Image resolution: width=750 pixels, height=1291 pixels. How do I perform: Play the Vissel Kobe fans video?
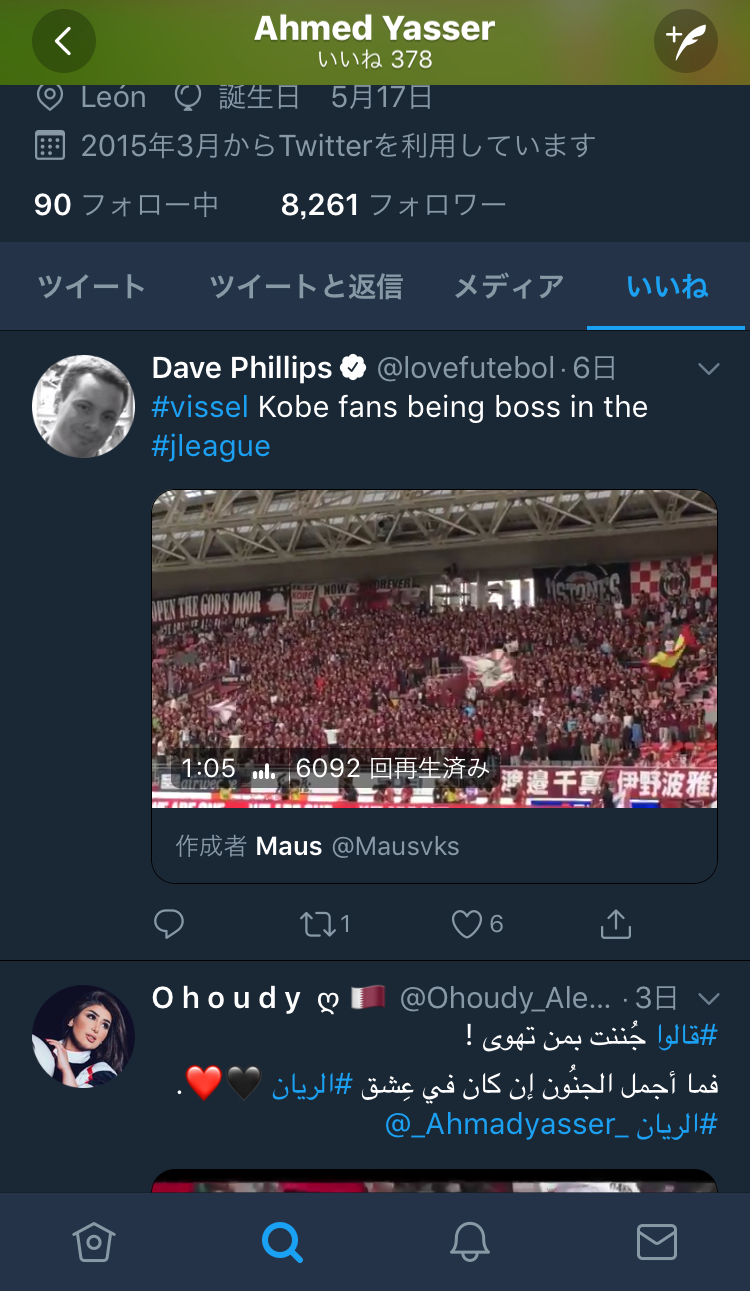tap(434, 648)
